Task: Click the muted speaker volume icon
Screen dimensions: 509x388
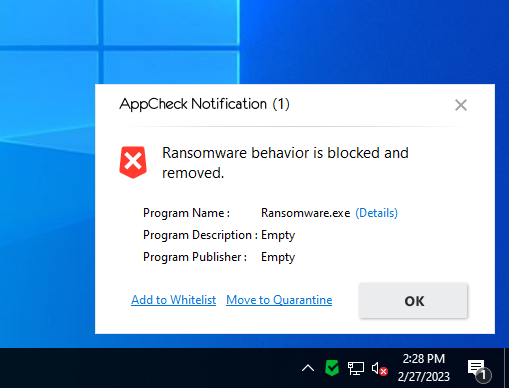Action: coord(379,369)
